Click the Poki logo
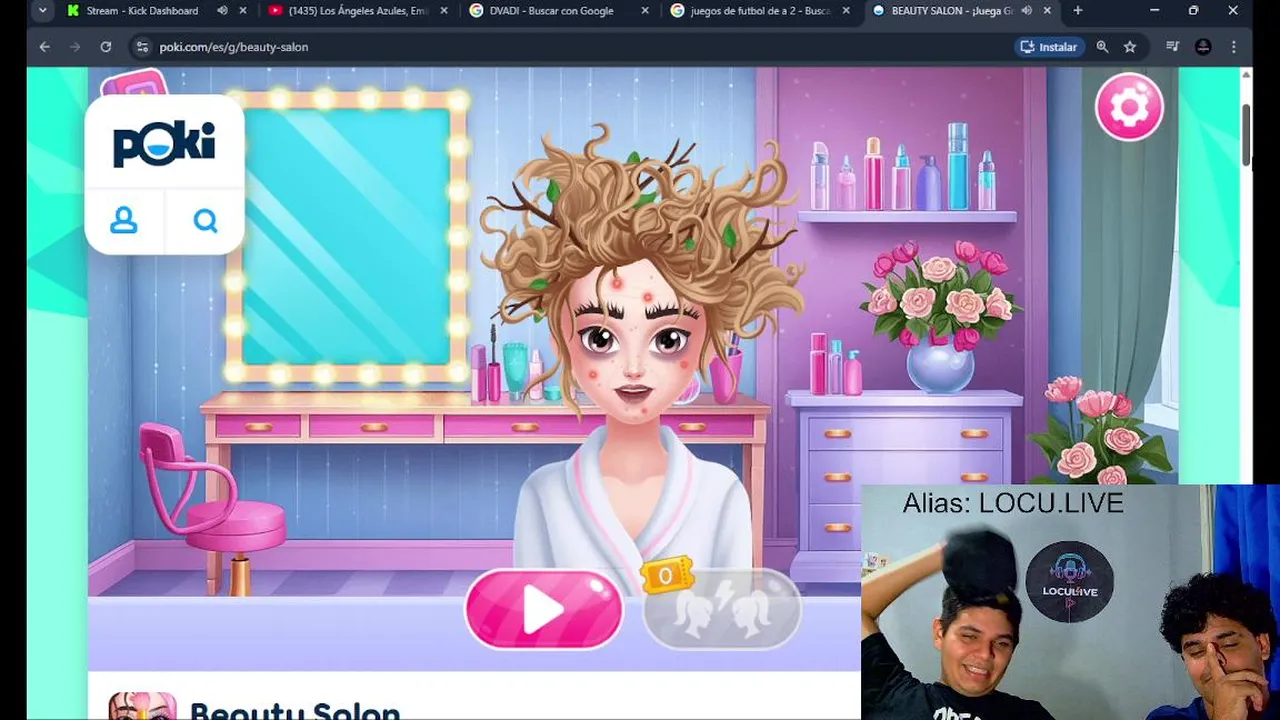 coord(164,144)
